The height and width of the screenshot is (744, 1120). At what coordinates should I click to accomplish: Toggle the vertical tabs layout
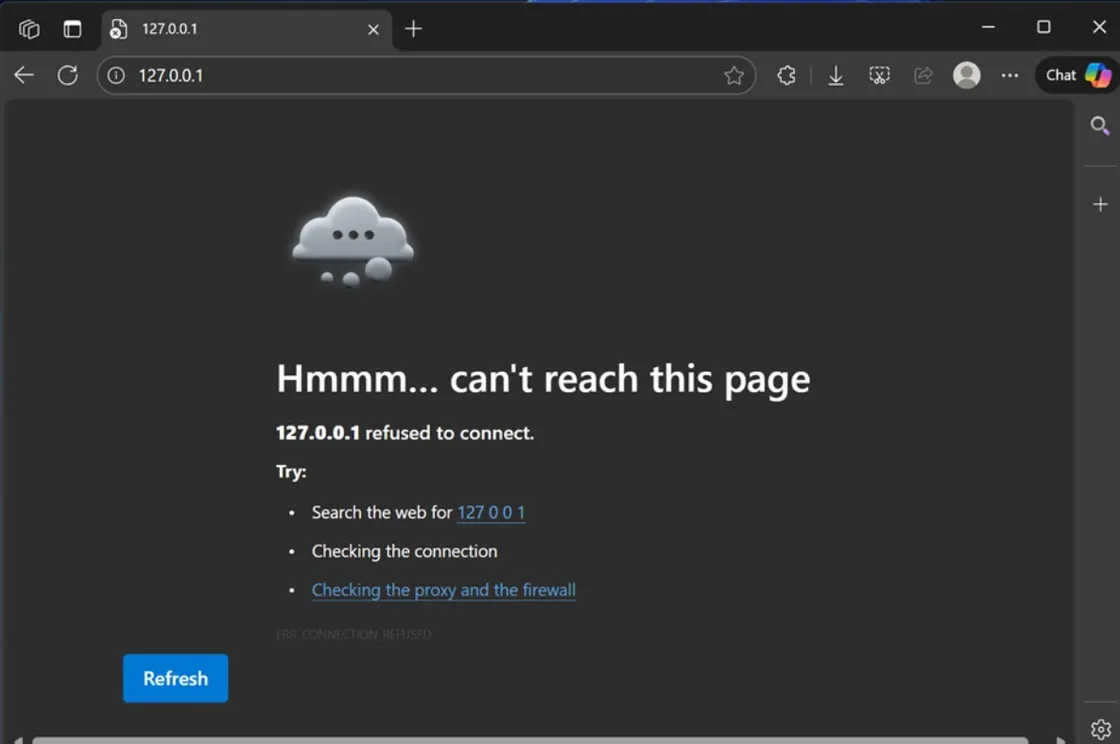pos(71,28)
